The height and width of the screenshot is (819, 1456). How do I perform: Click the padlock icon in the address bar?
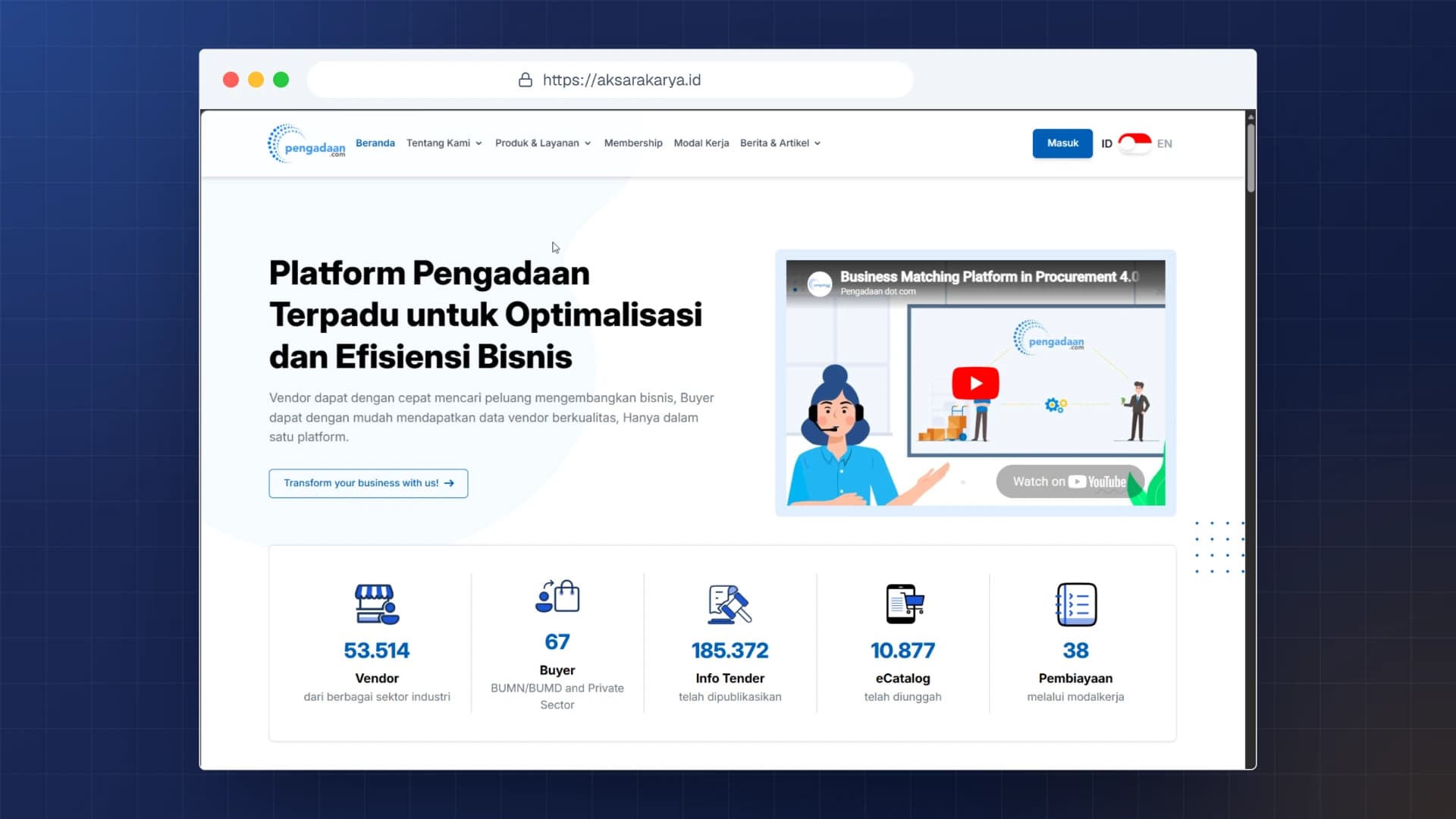(525, 80)
